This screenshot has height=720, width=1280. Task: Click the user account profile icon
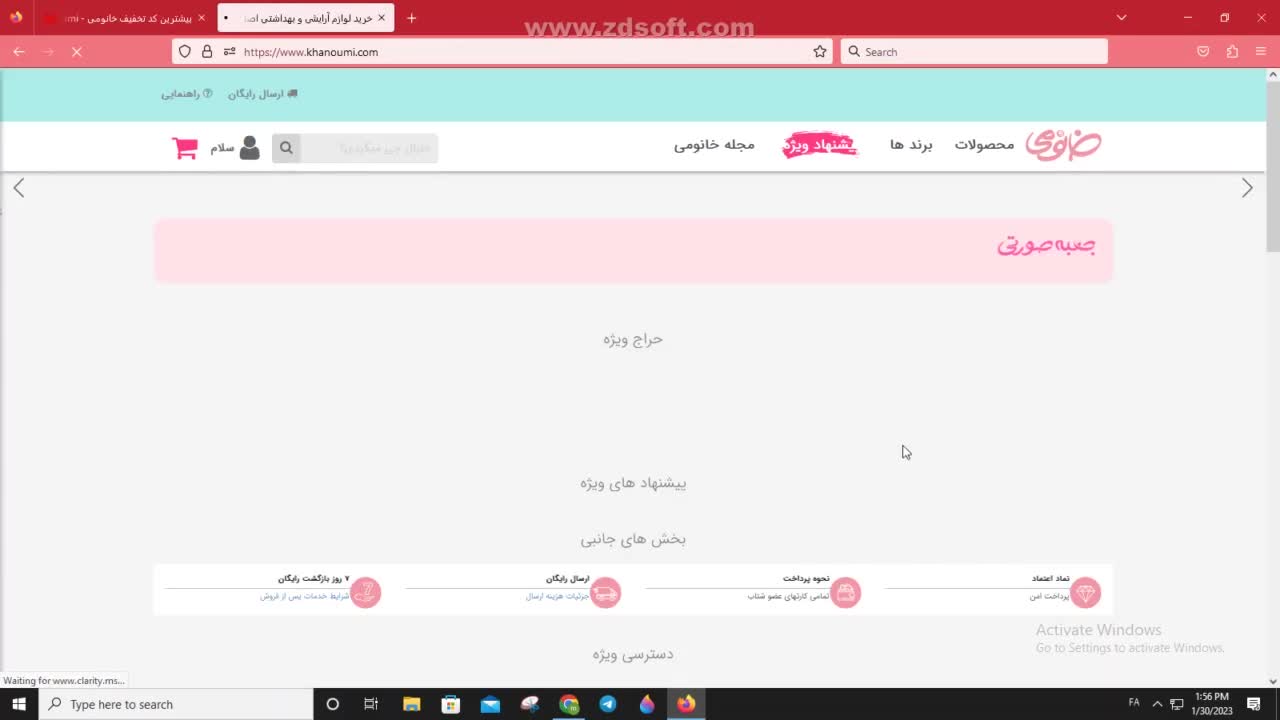(x=249, y=148)
